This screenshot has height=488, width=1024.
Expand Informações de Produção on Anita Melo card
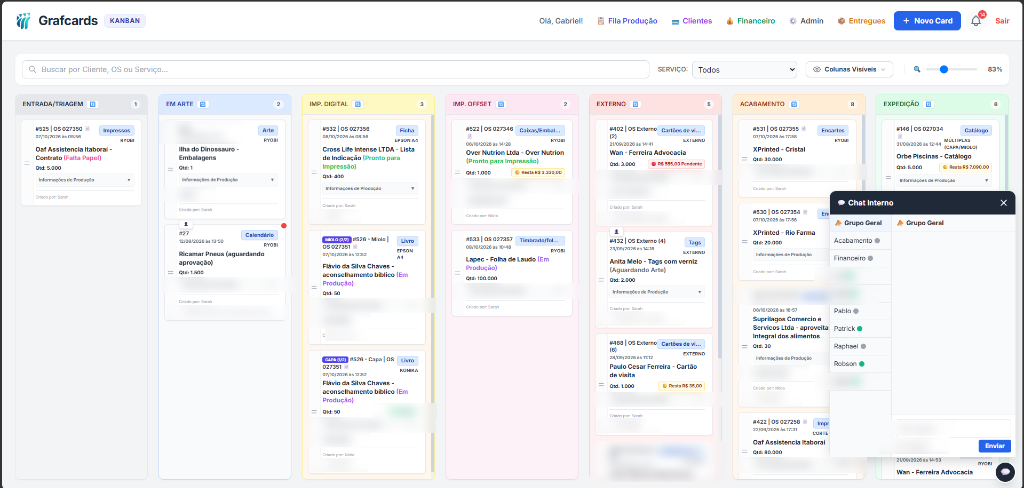pyautogui.click(x=657, y=292)
